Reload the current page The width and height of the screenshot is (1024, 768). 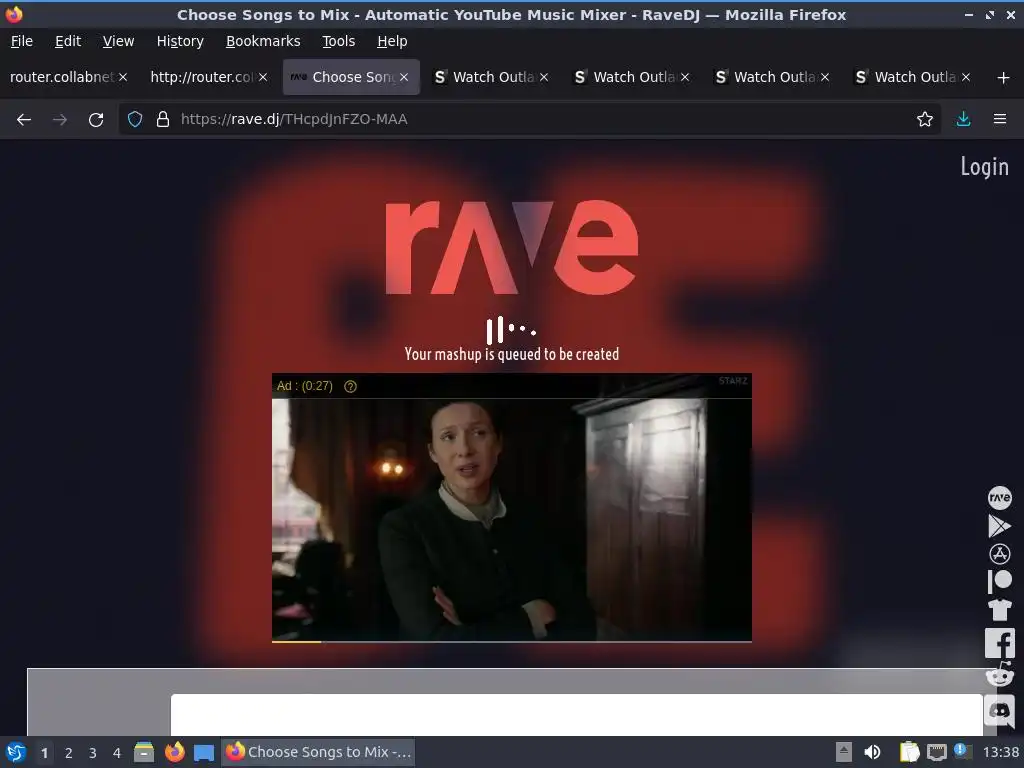tap(96, 120)
